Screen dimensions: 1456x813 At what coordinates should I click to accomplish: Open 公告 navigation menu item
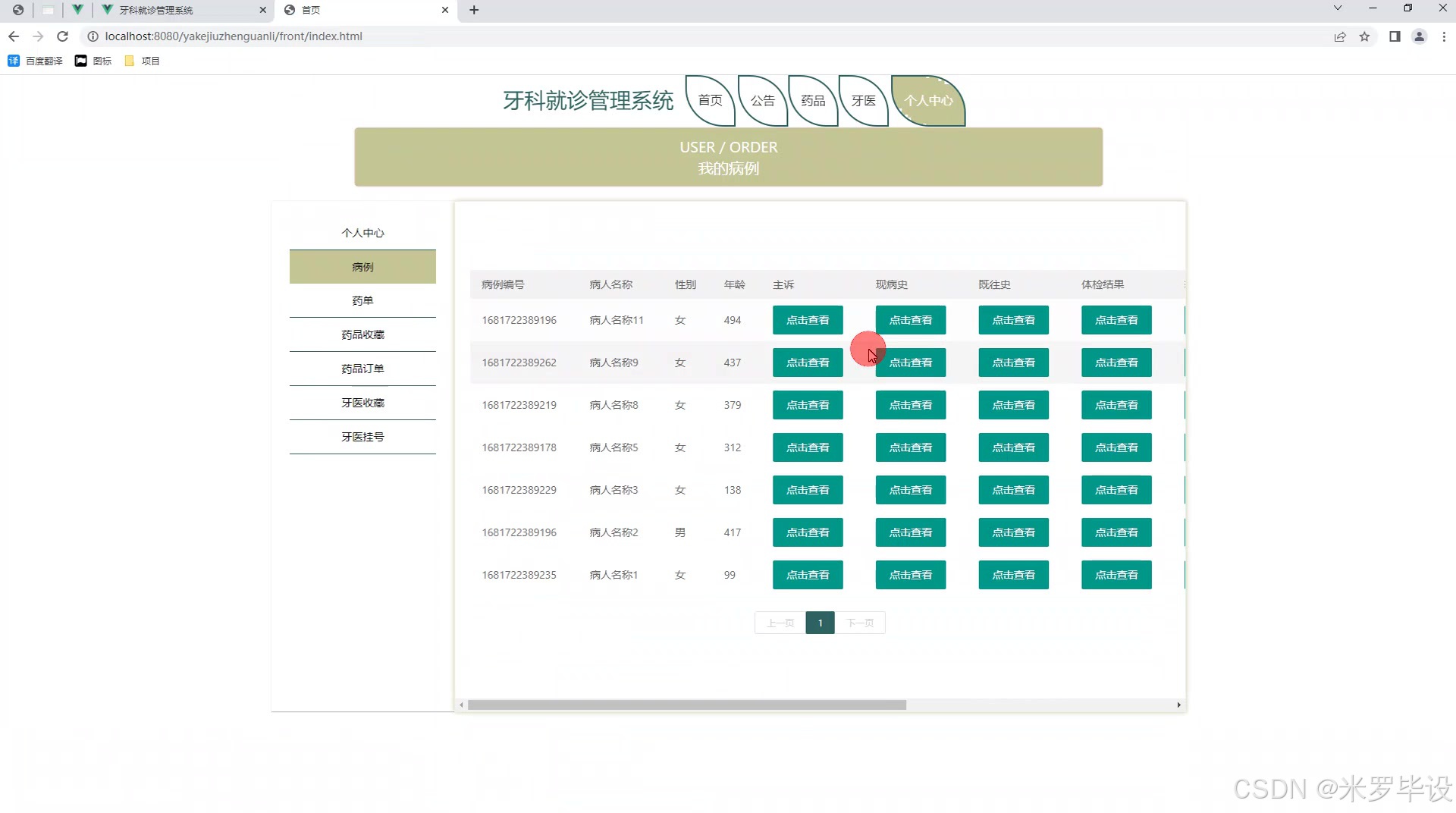(763, 100)
